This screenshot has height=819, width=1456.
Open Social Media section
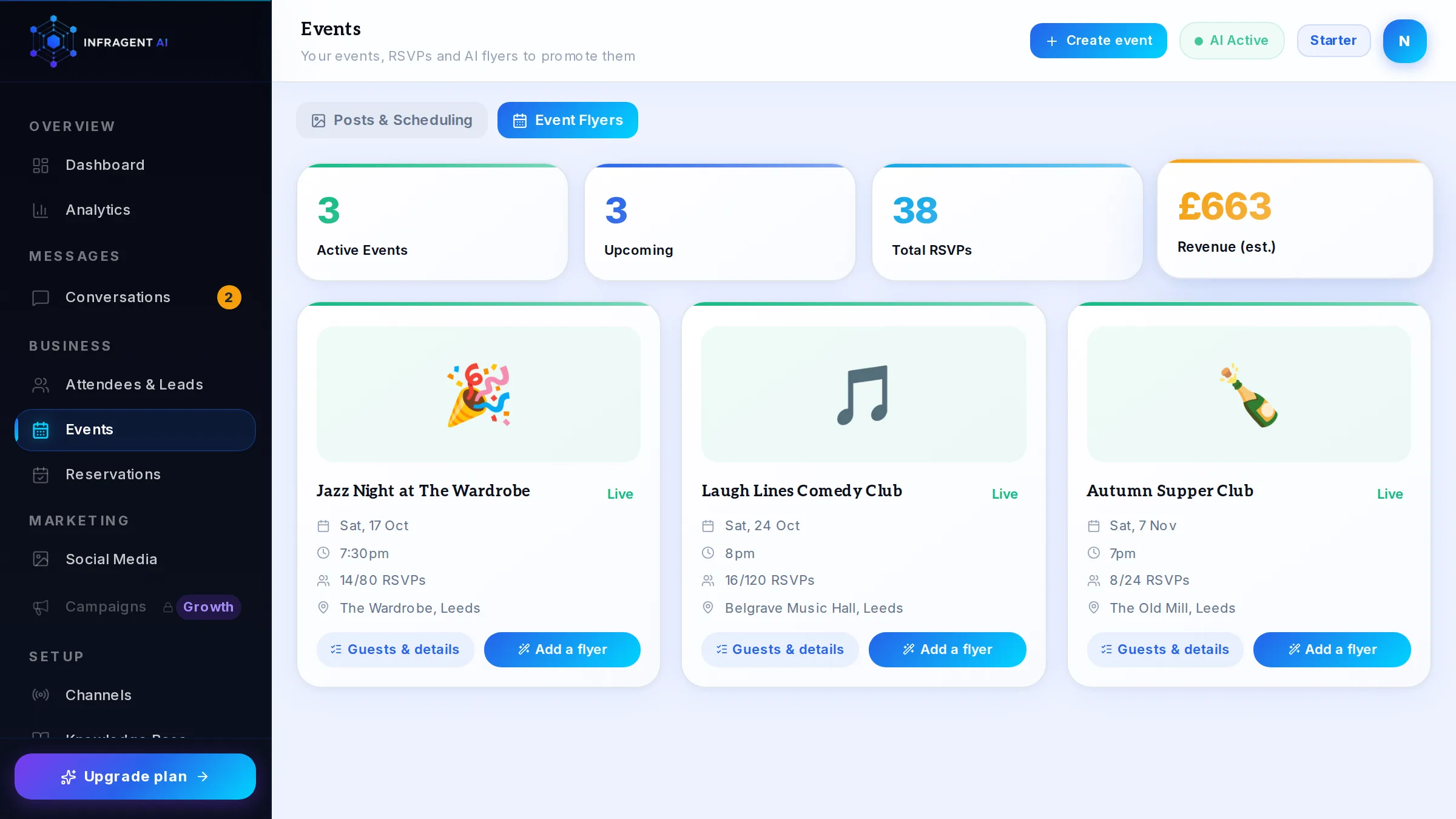tap(135, 559)
